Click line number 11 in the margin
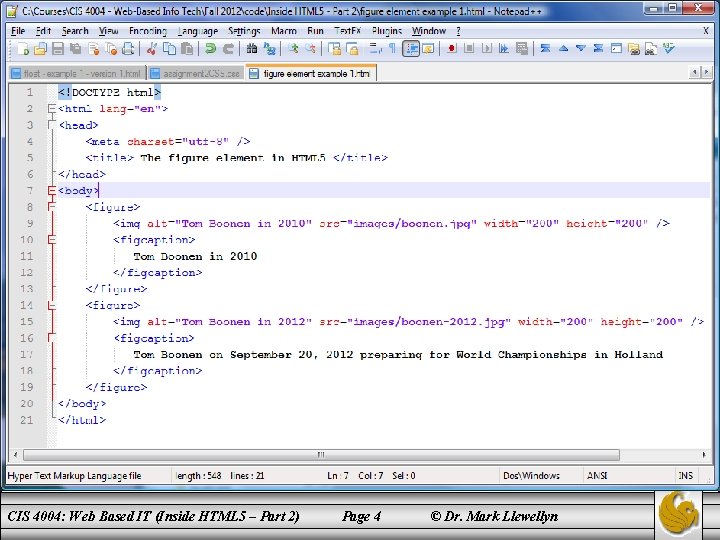This screenshot has height=540, width=720. pyautogui.click(x=27, y=256)
